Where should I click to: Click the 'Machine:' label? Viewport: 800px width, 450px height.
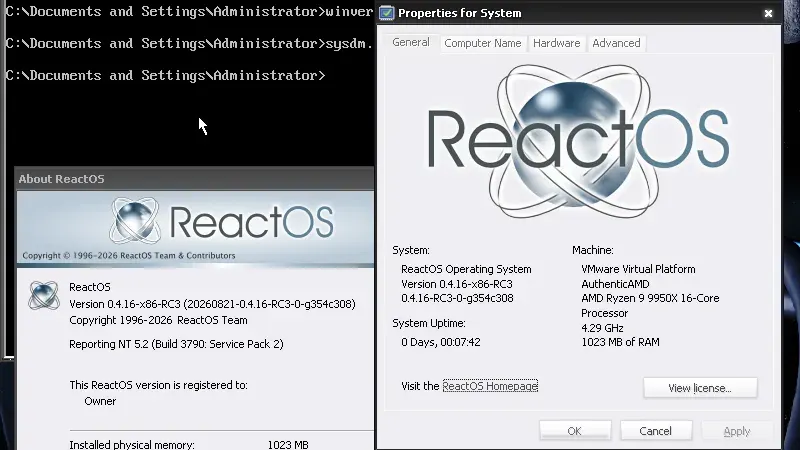click(592, 250)
